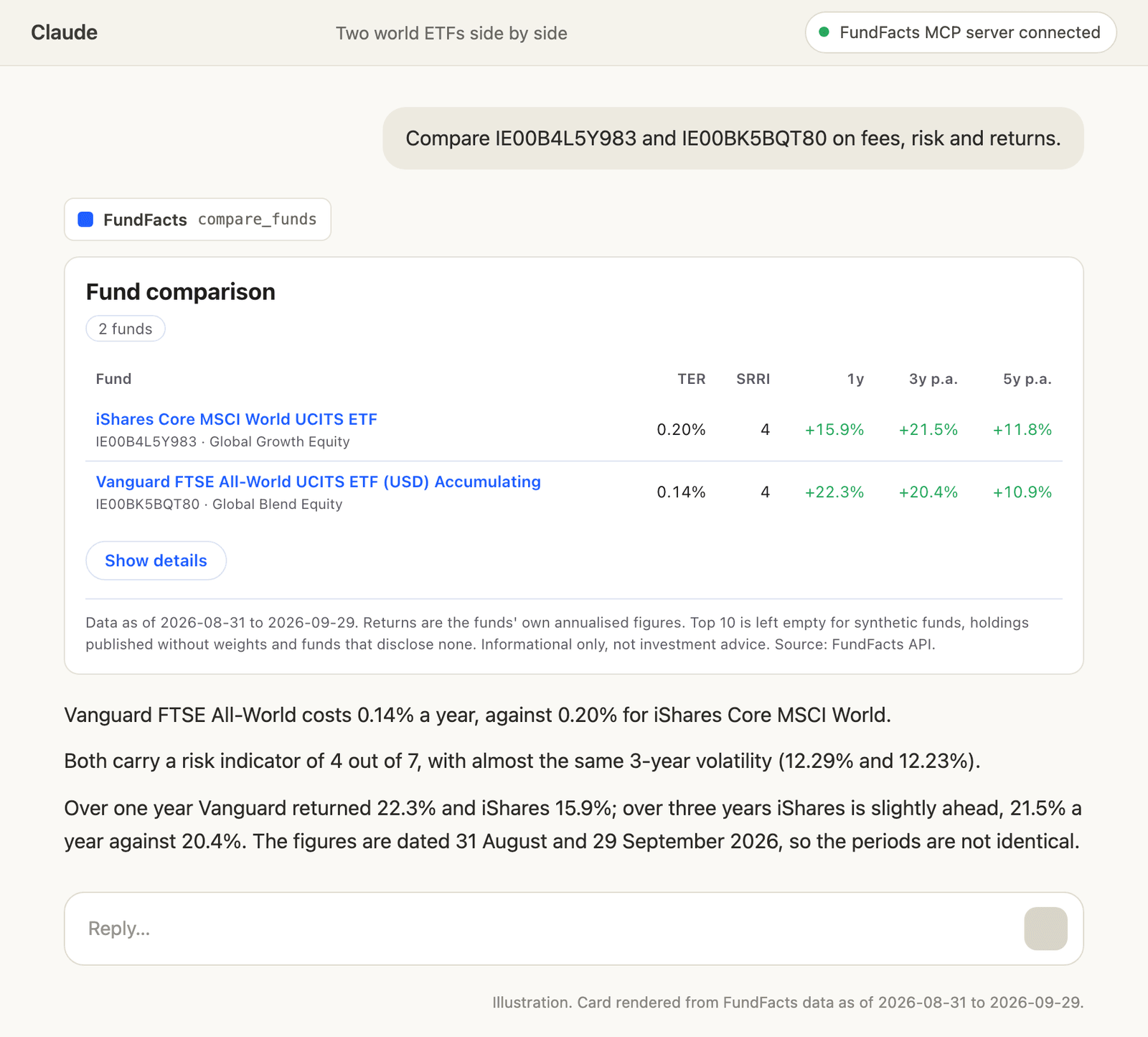The image size is (1148, 1037).
Task: Click the 2 funds pill
Action: pos(126,329)
